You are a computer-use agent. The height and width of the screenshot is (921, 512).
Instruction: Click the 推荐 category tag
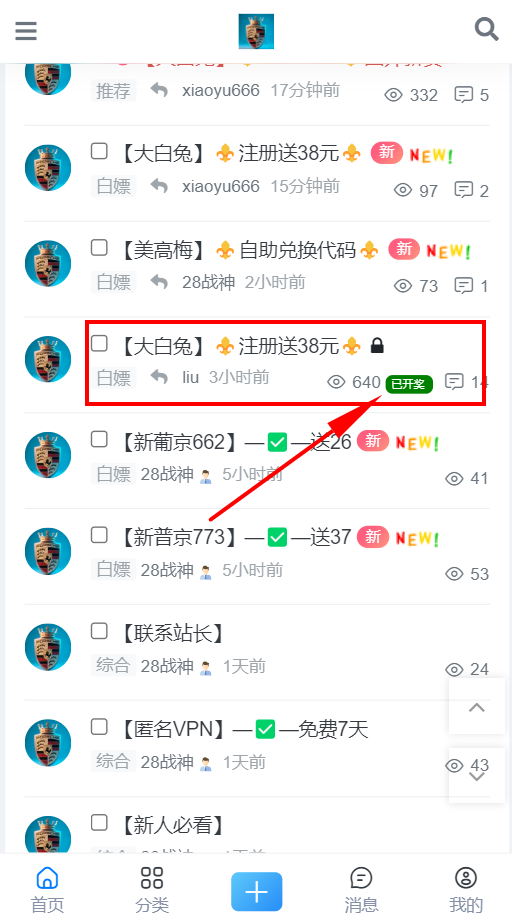(113, 91)
